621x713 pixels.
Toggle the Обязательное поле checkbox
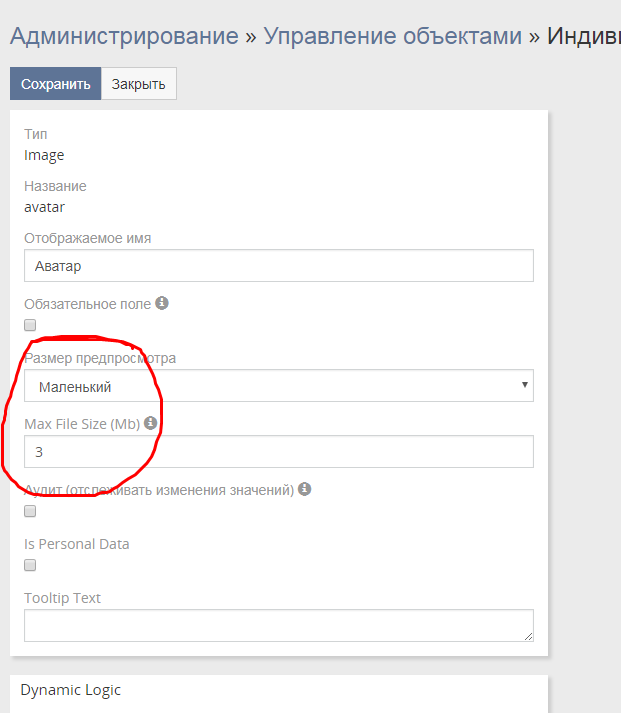pyautogui.click(x=30, y=325)
